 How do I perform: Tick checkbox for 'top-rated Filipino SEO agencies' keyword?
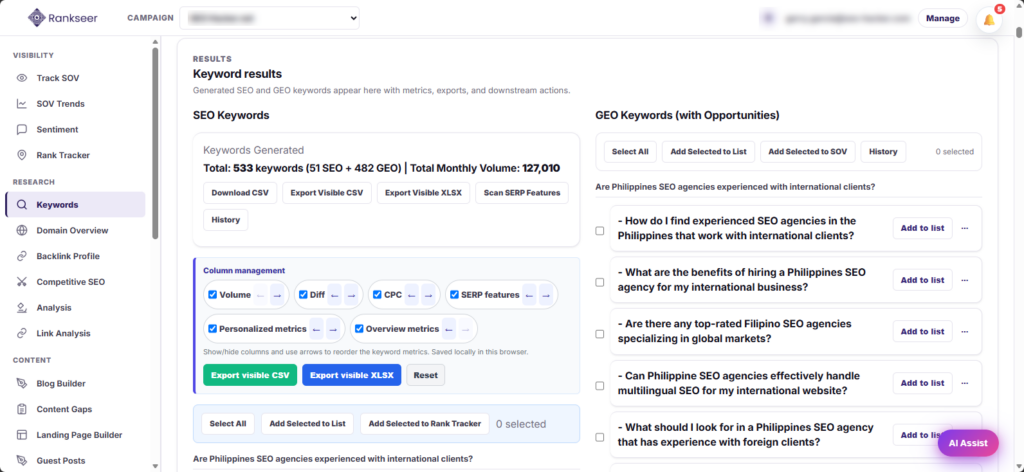[x=600, y=334]
